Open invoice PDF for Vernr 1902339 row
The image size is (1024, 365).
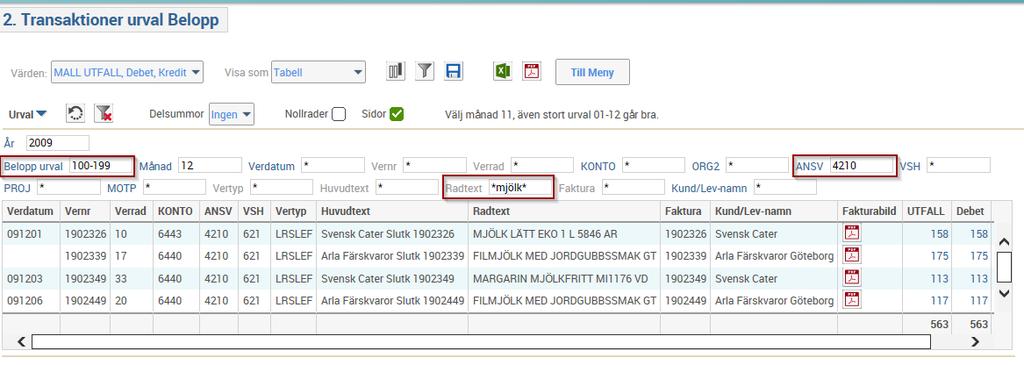coord(852,255)
